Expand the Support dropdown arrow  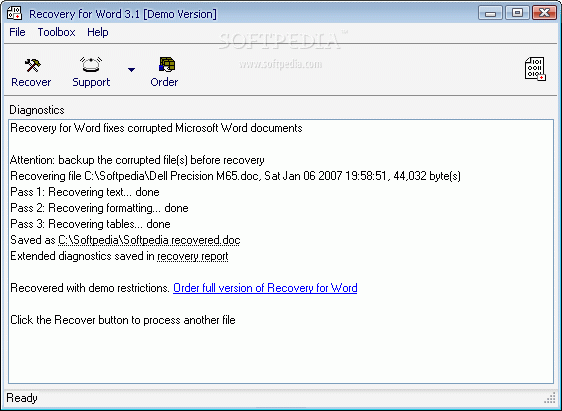pyautogui.click(x=131, y=70)
